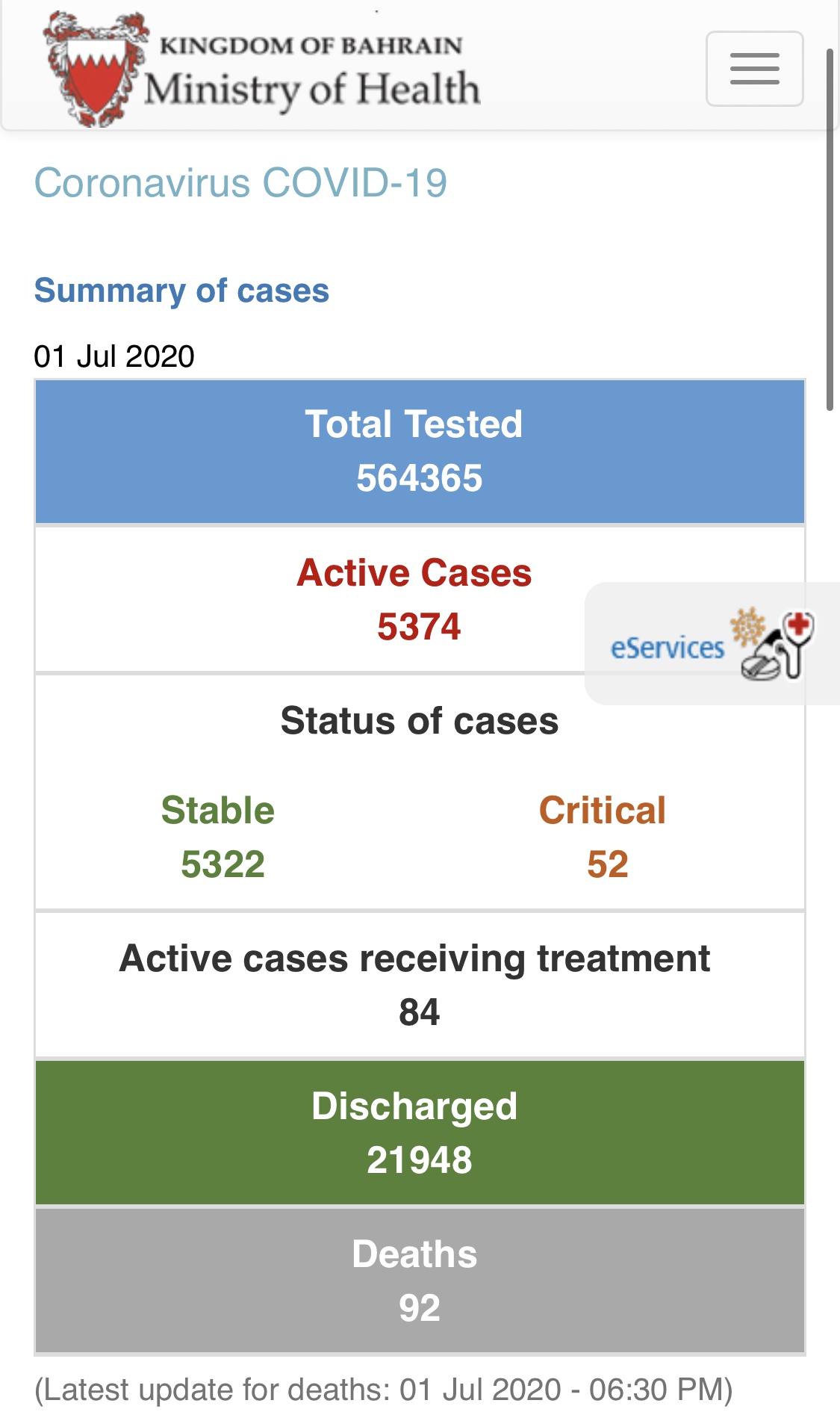Click the virus icon beside eServices

748,626
